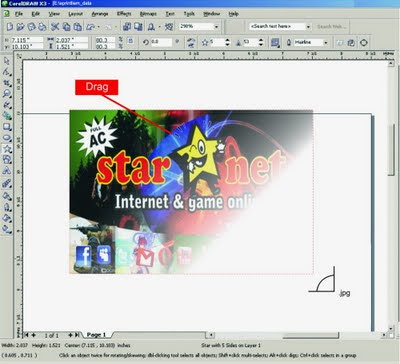Click the Convert to Curves icon
Screen dimensions: 400x364
point(364,42)
